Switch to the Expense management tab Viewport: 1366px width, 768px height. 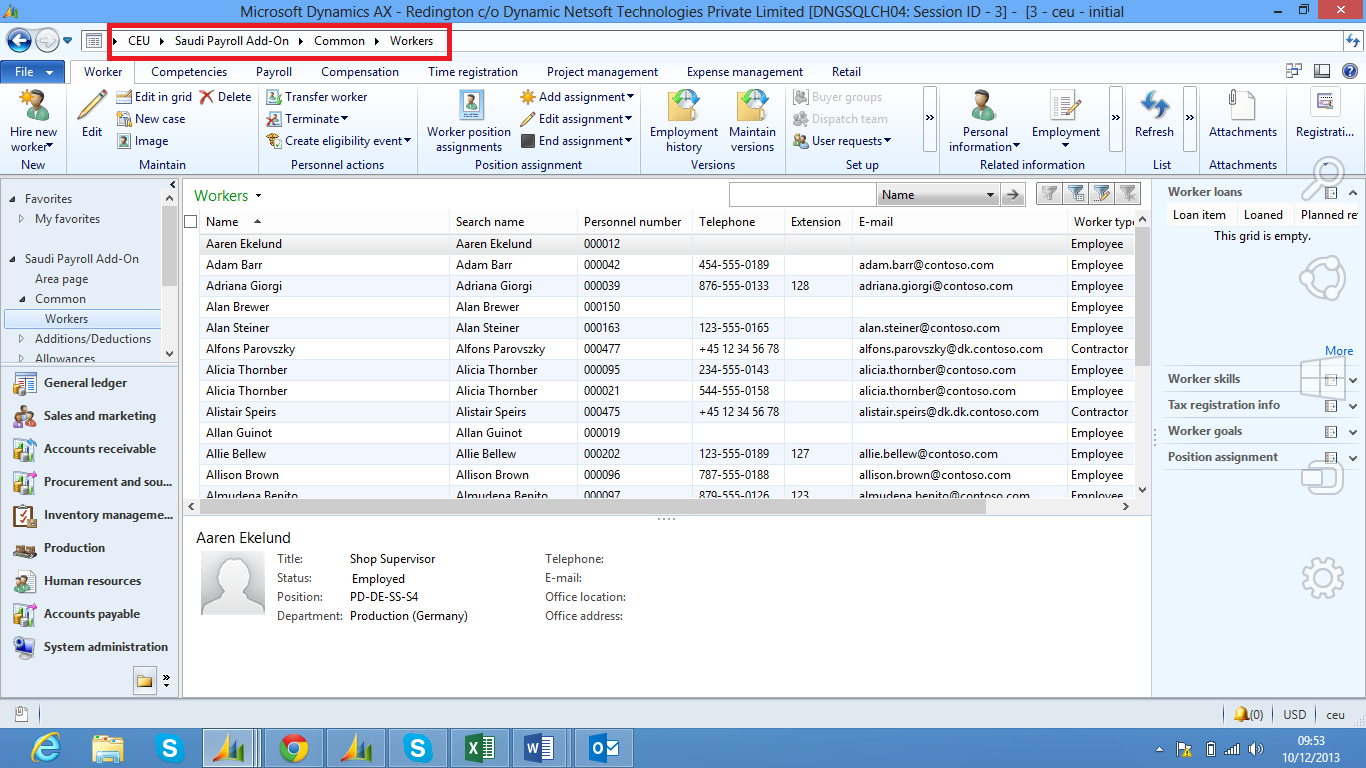[745, 72]
